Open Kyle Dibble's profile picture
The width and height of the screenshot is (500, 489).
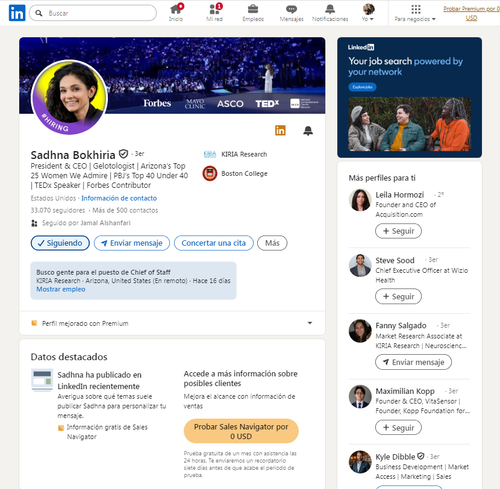click(x=360, y=462)
